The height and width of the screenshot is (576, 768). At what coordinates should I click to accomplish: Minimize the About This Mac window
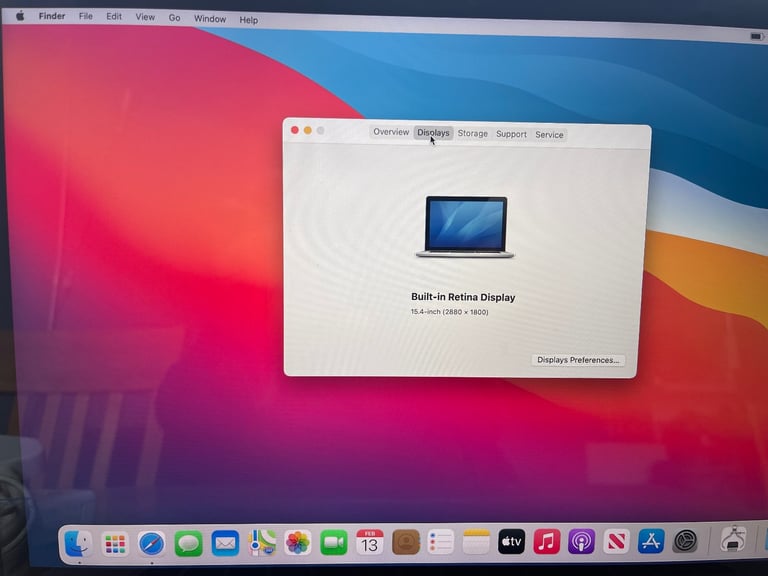point(308,130)
